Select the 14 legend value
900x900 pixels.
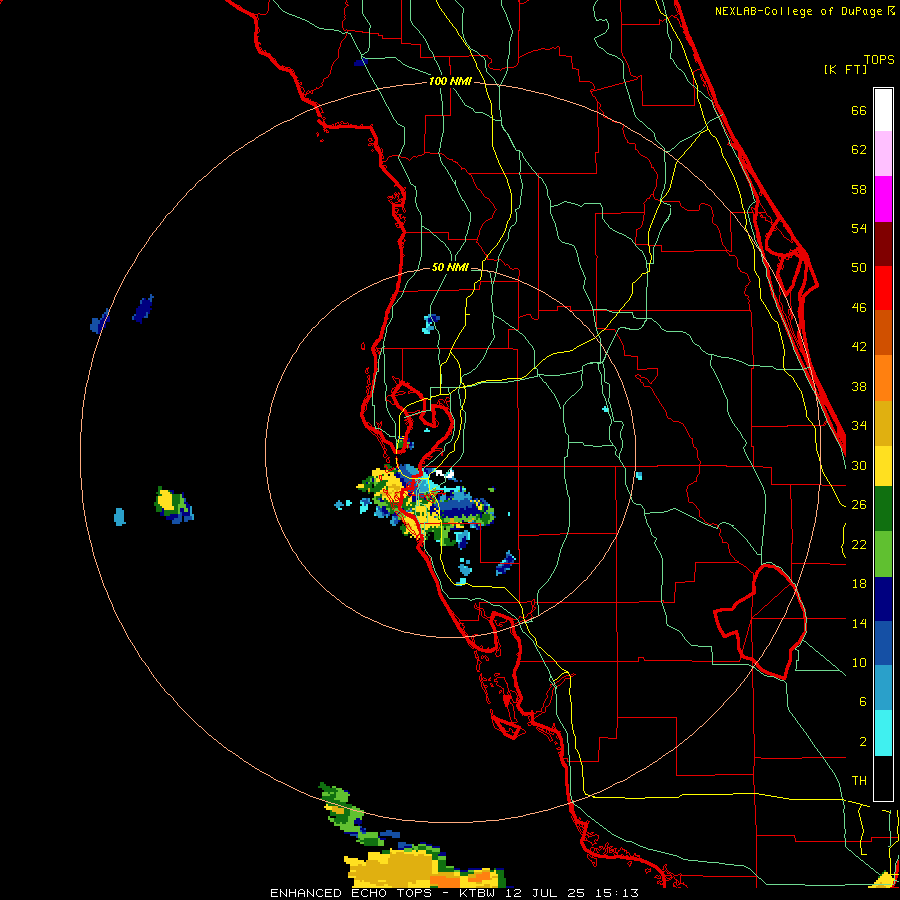click(859, 623)
